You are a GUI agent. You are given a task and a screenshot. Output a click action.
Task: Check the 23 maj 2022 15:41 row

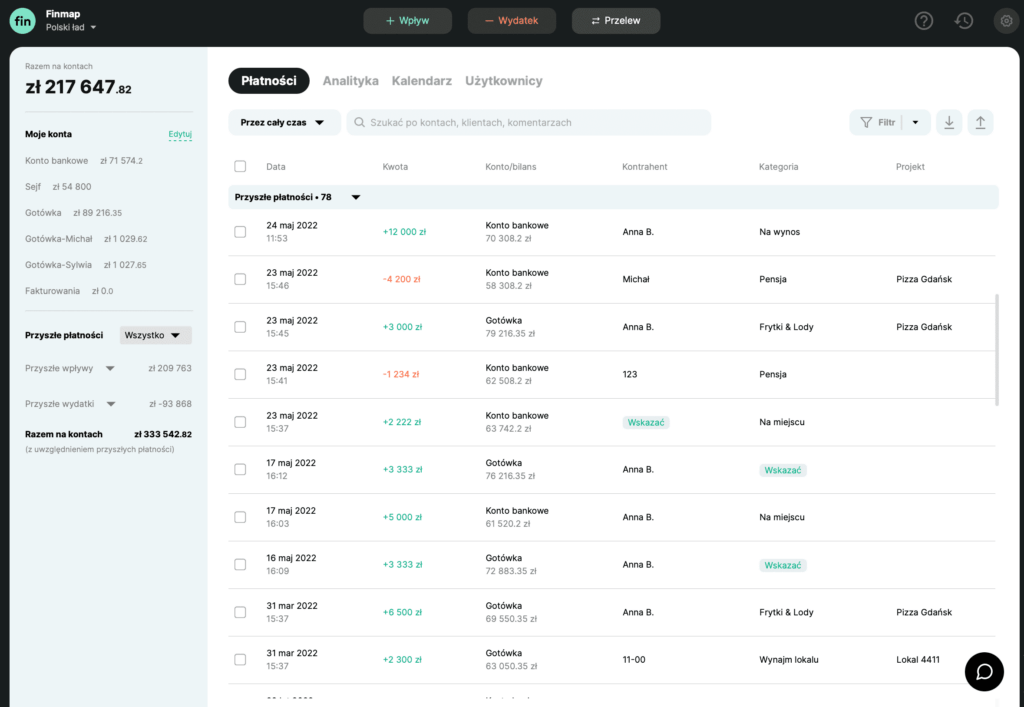[240, 375]
